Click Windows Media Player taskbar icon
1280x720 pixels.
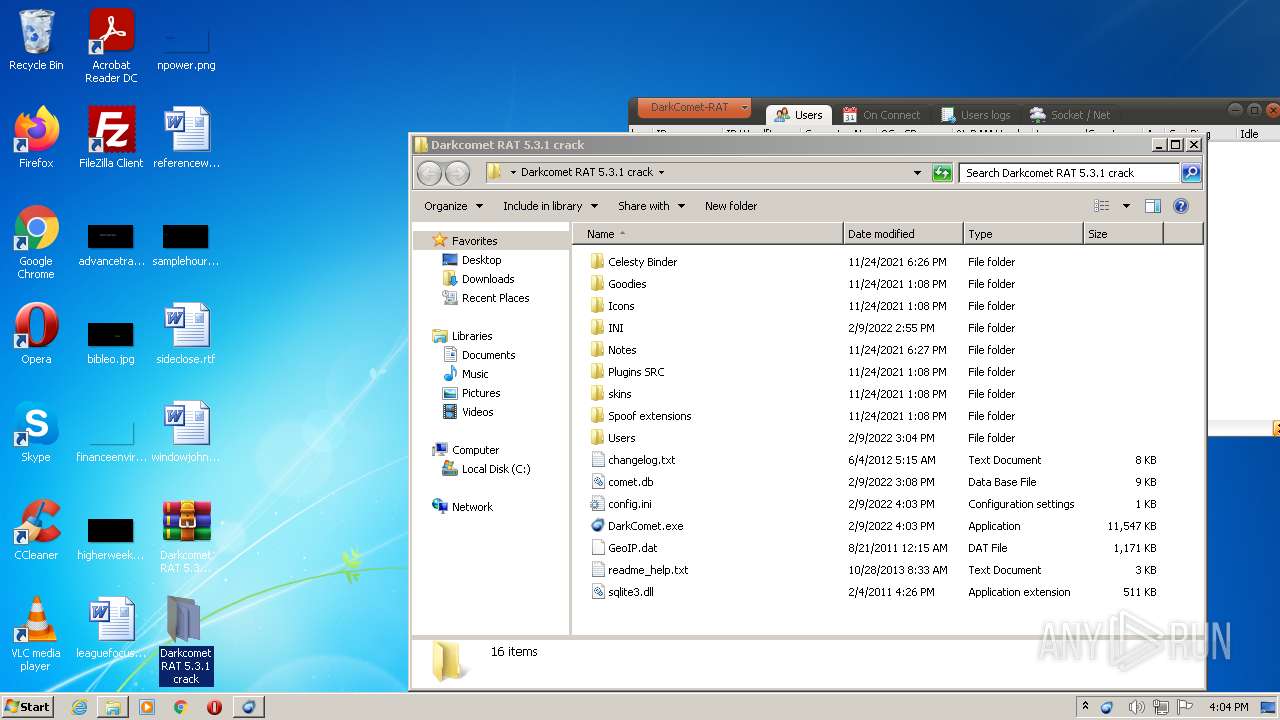pos(147,707)
